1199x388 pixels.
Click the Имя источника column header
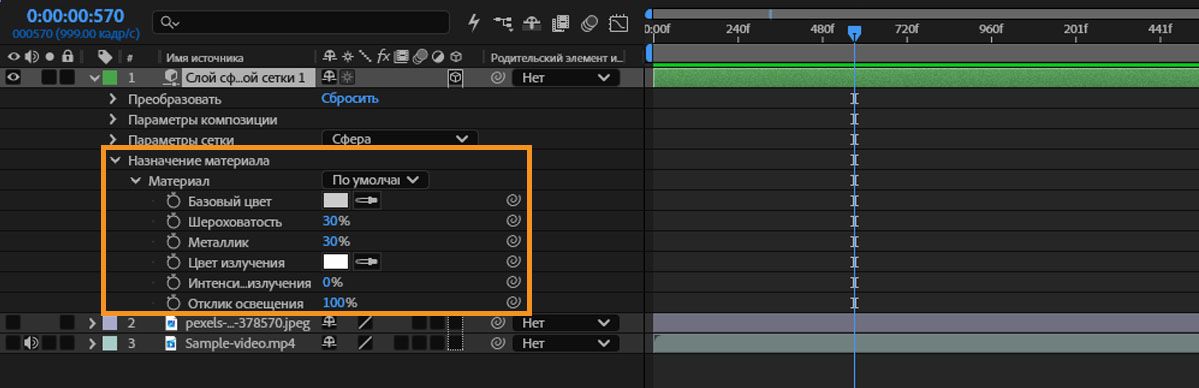point(203,57)
